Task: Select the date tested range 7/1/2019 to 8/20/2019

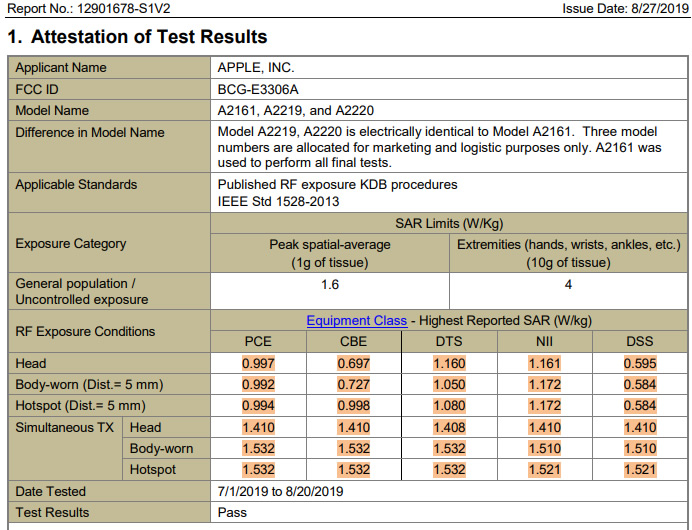Action: (281, 492)
